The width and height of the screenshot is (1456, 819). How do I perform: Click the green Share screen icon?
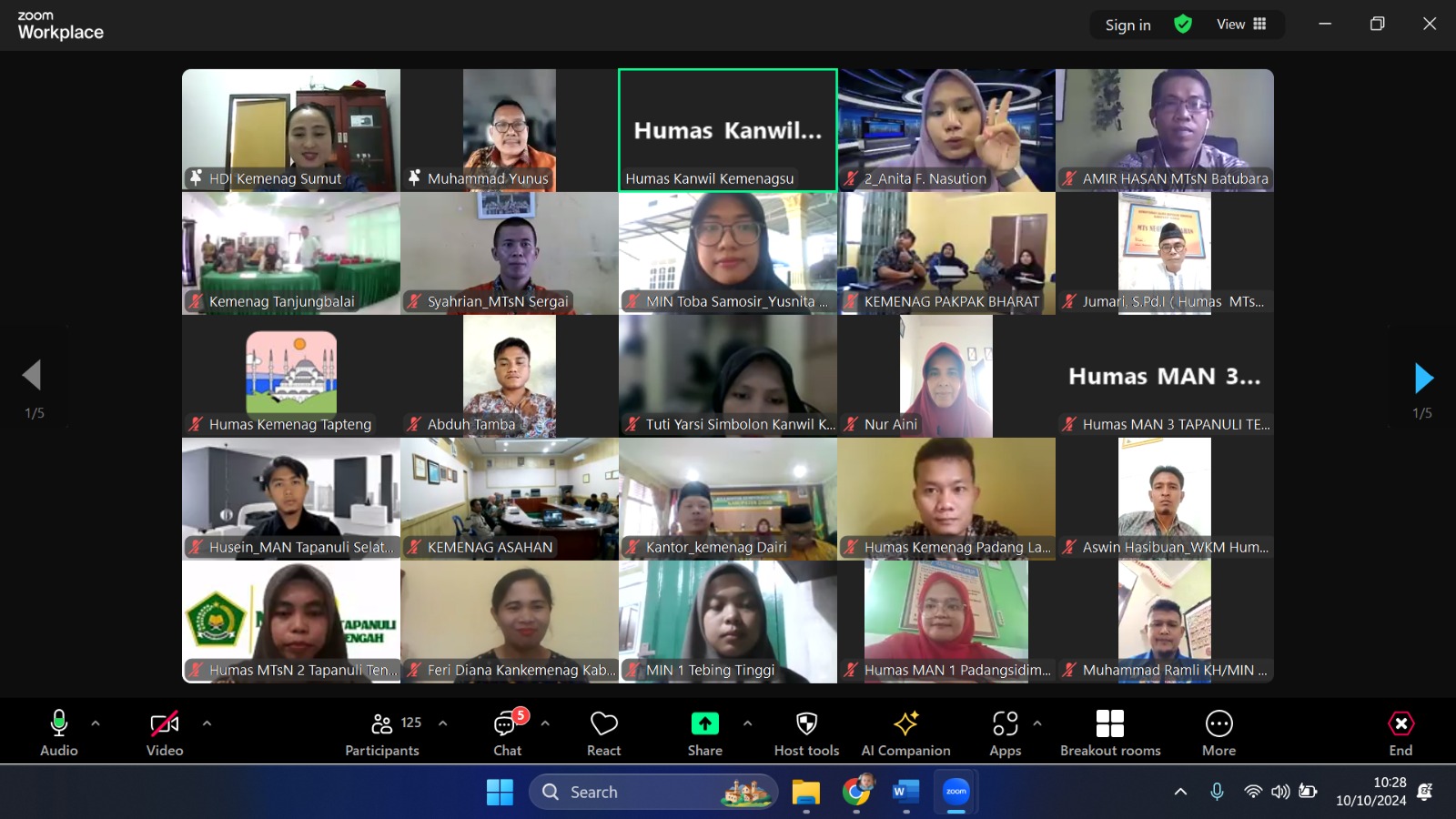coord(704,723)
